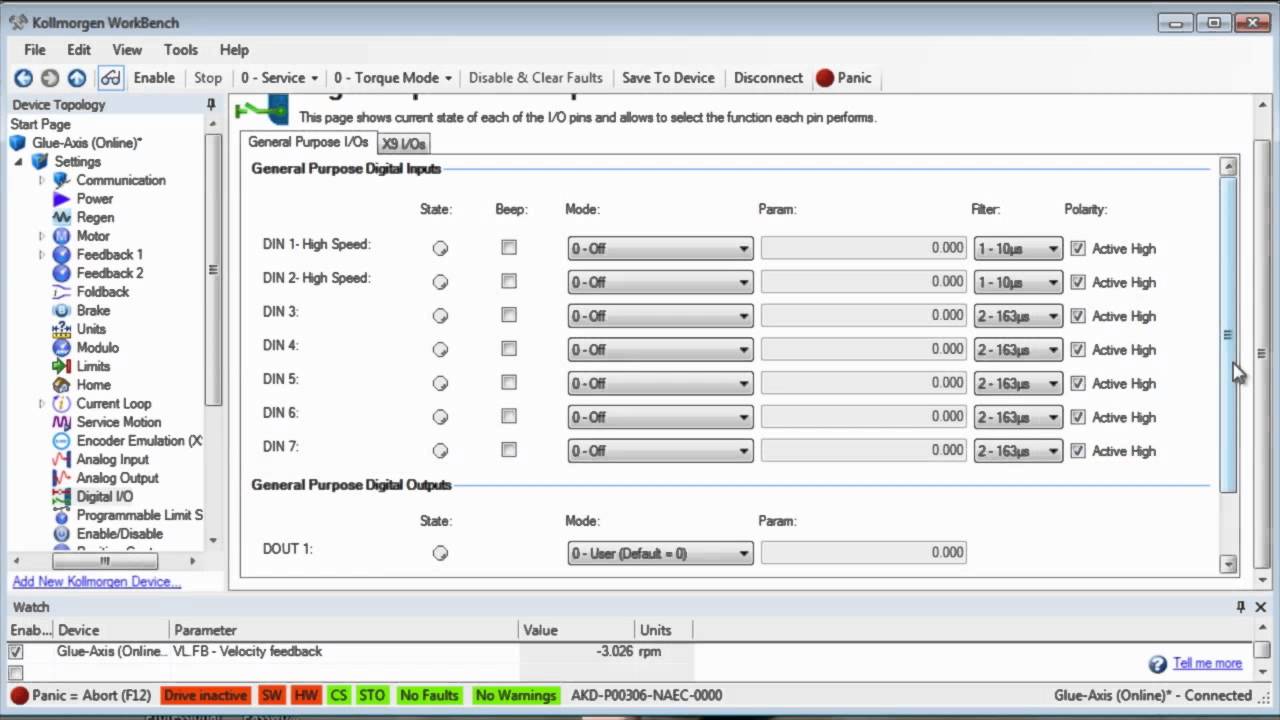Open the 0 - Torque Mode dropdown

[392, 78]
